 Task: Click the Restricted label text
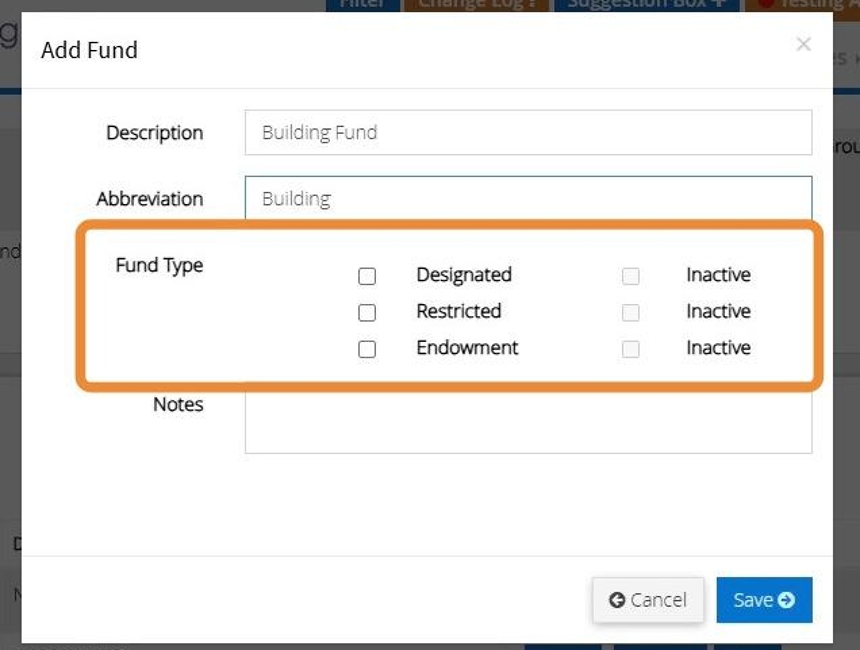tap(459, 311)
